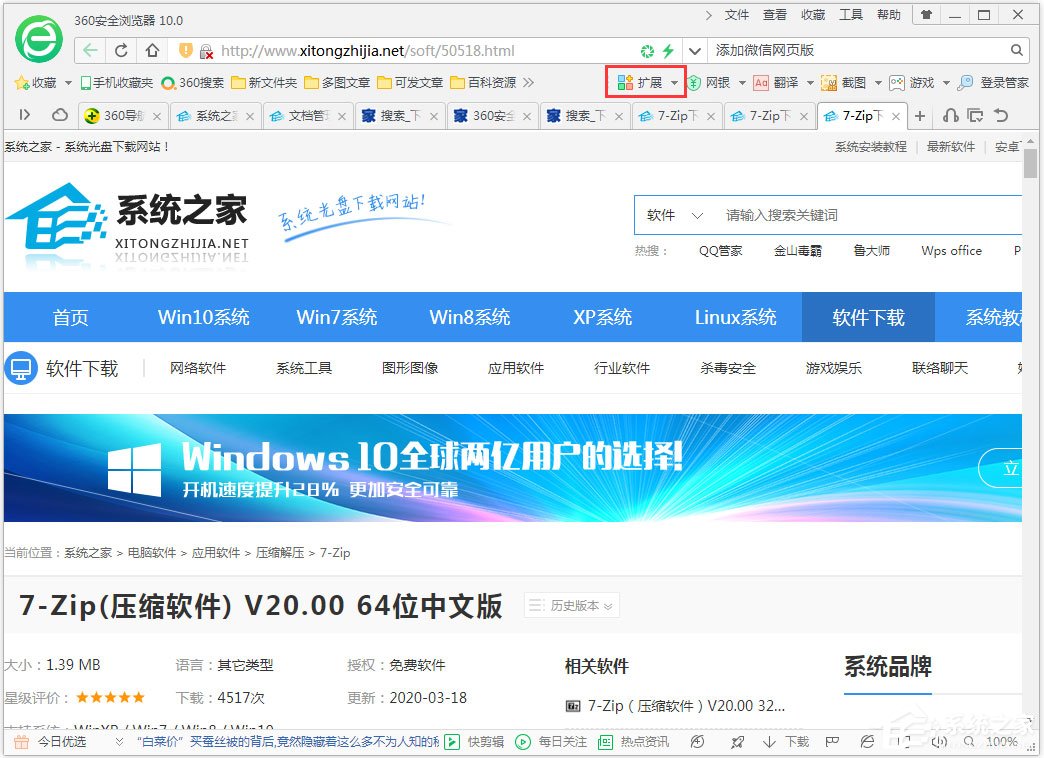This screenshot has height=758, width=1044.
Task: Click the 100% zoom level control
Action: 1003,742
